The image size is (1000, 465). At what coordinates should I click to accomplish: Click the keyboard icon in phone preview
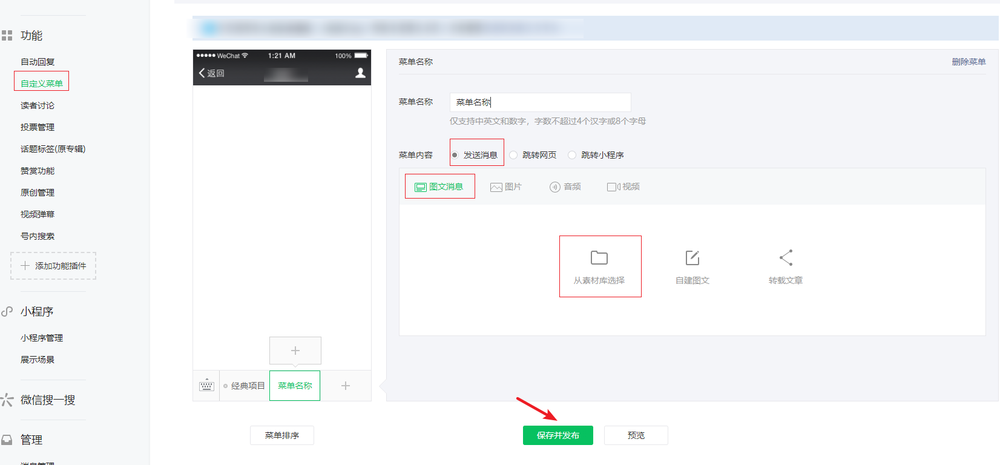(x=206, y=386)
